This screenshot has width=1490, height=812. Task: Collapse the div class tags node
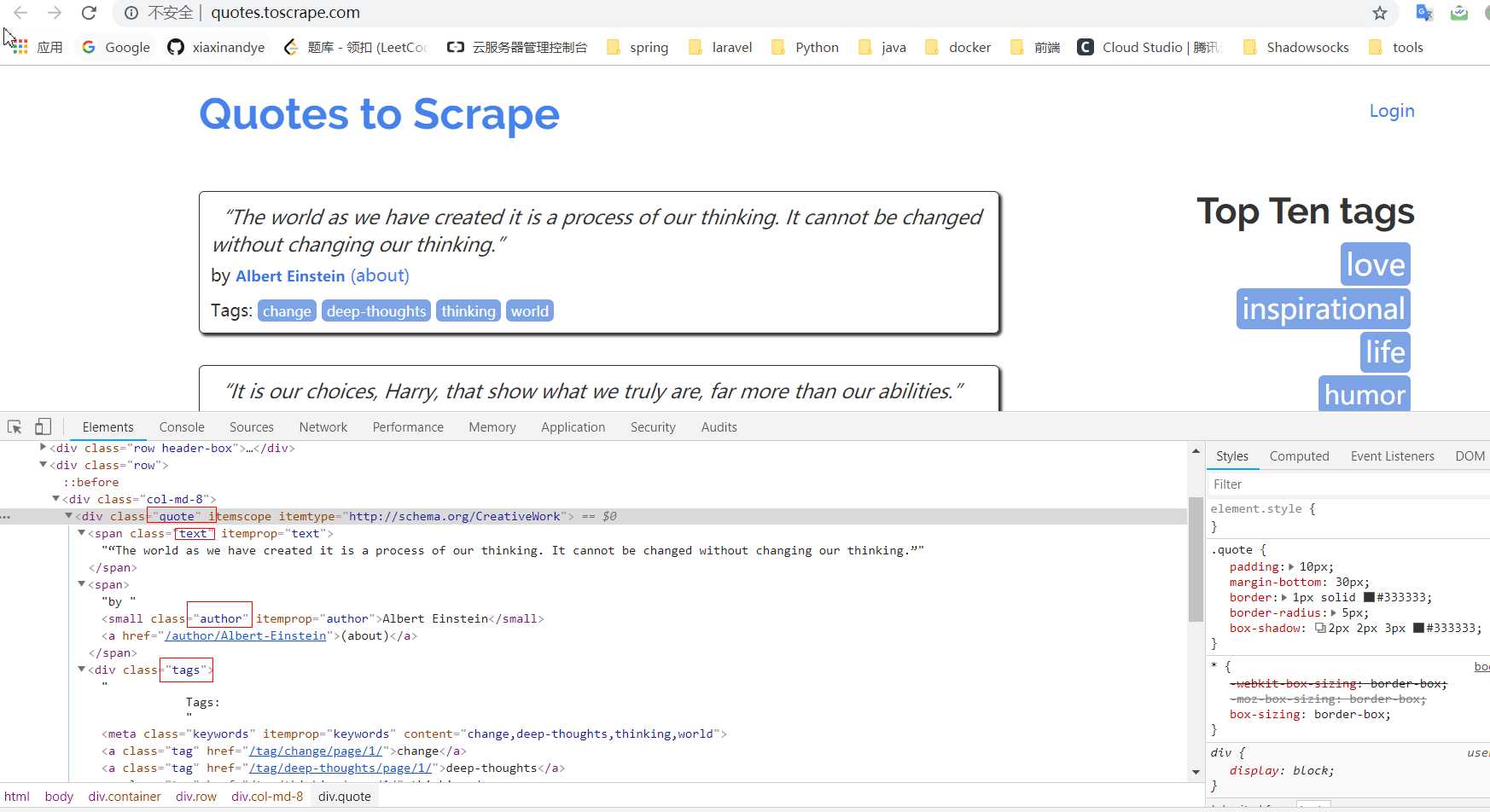(82, 670)
